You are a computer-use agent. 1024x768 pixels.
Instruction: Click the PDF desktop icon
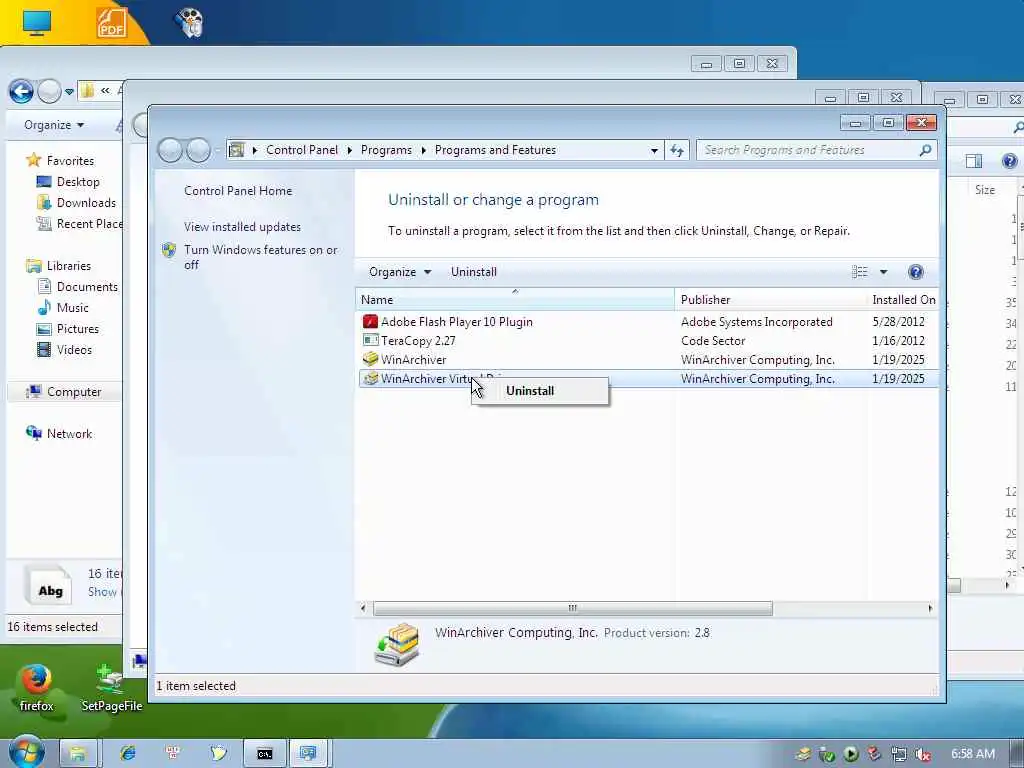point(112,23)
